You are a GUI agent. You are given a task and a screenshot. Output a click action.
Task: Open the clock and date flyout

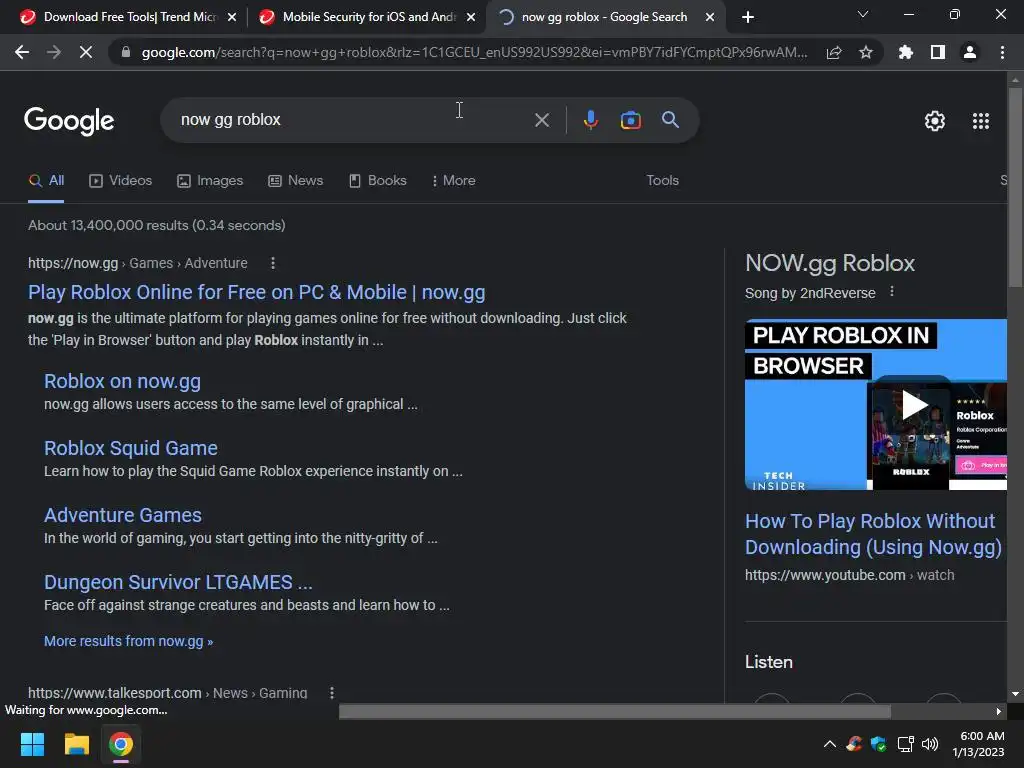click(x=978, y=744)
